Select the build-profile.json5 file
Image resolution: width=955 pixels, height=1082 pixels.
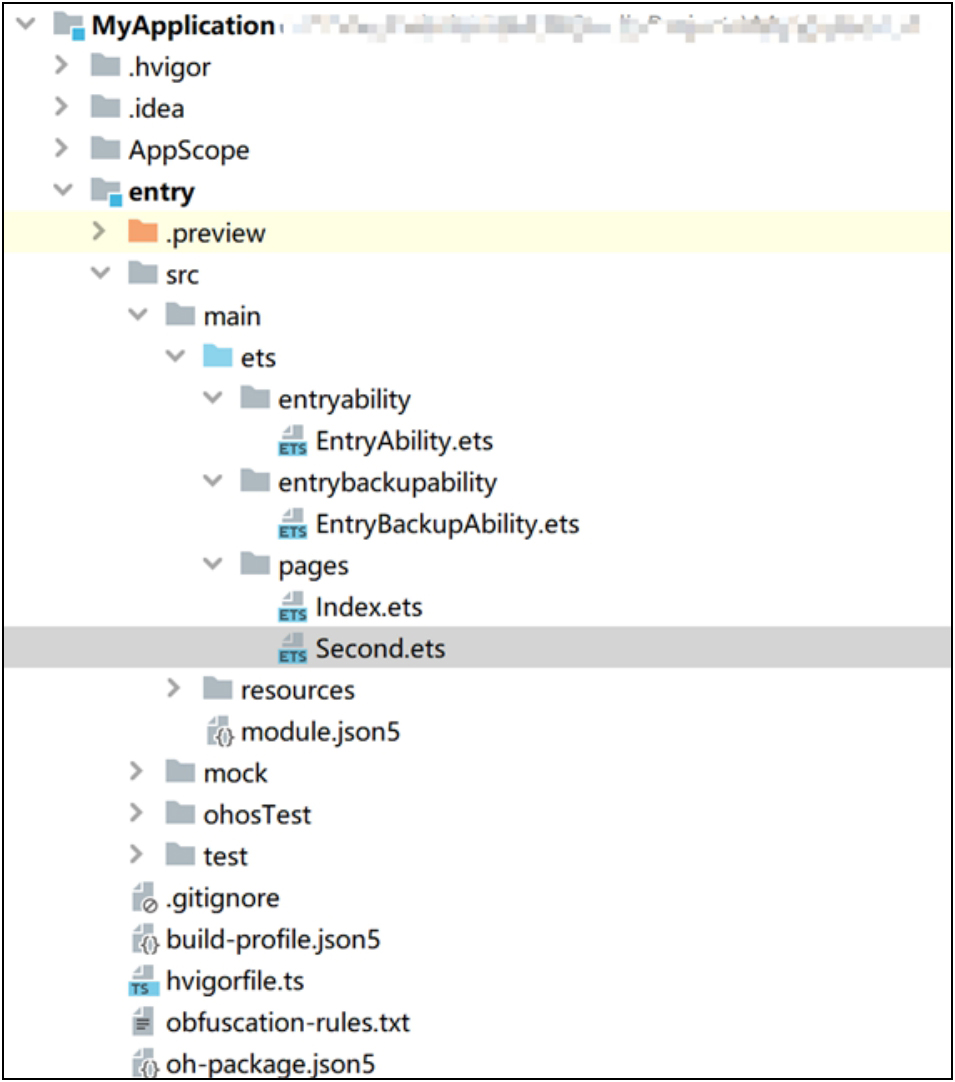[272, 940]
